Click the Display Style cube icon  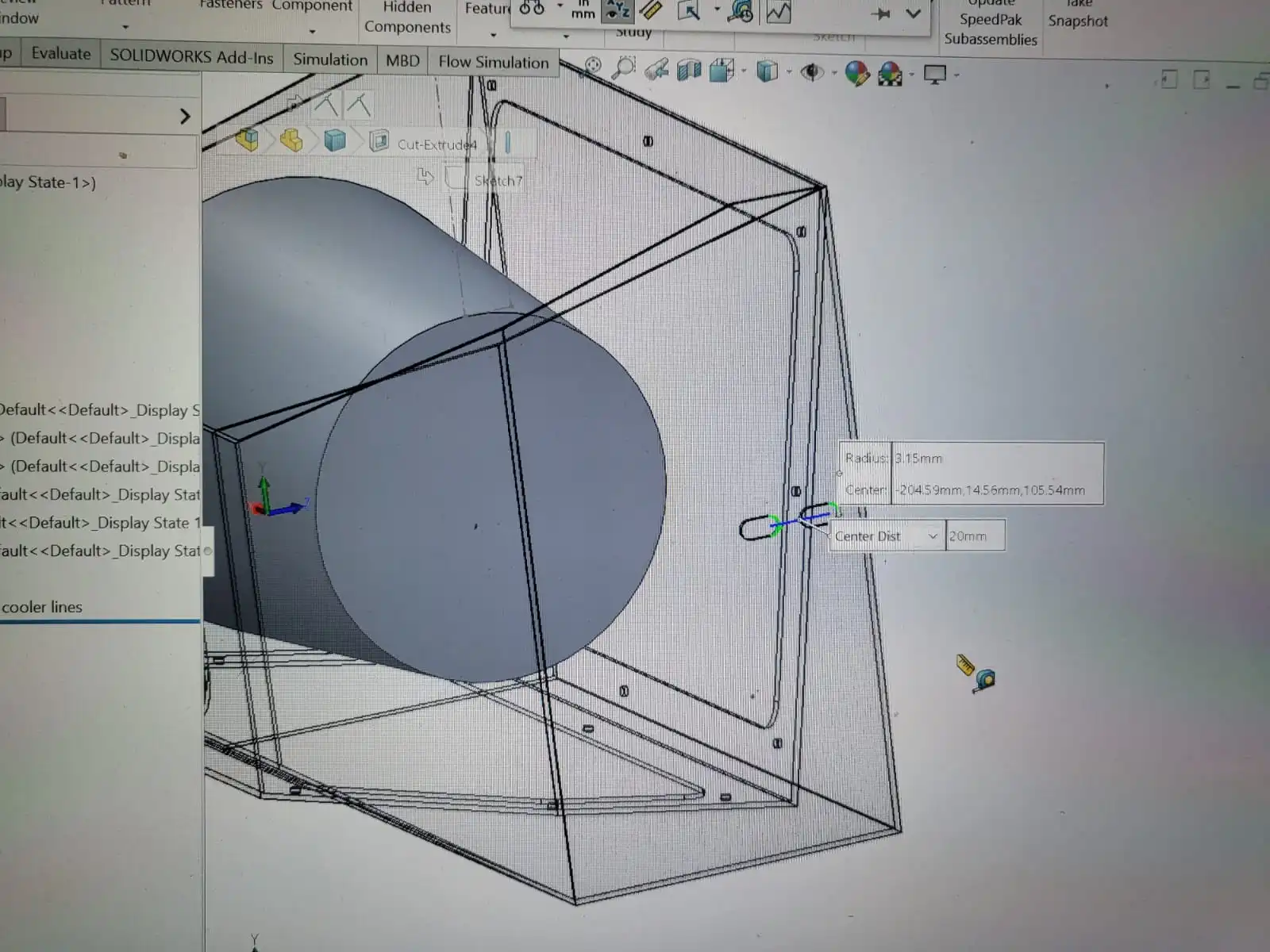767,71
